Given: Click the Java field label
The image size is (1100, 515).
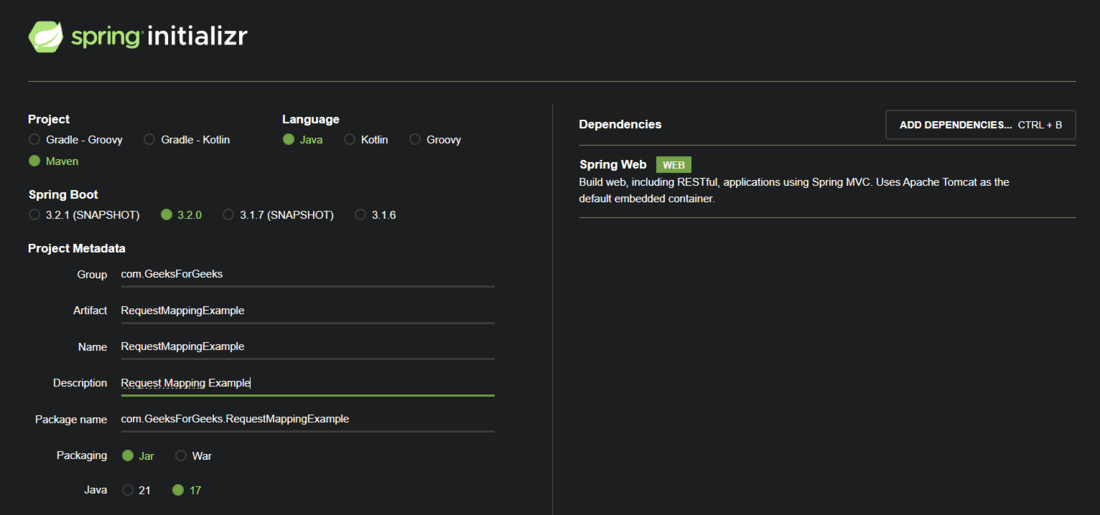Looking at the screenshot, I should 96,490.
